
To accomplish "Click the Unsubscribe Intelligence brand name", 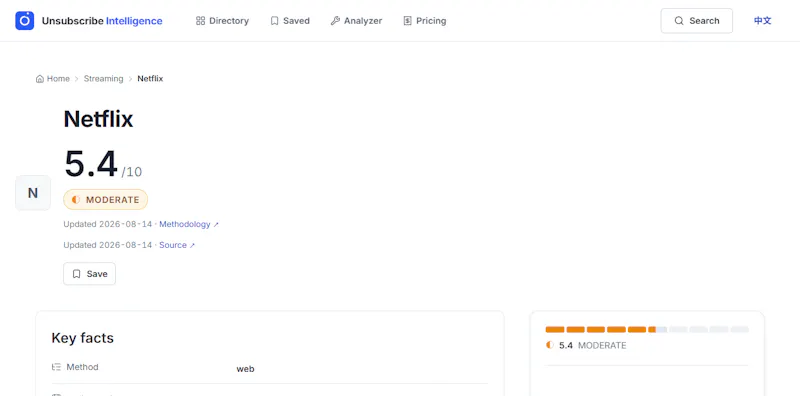I will pos(102,21).
